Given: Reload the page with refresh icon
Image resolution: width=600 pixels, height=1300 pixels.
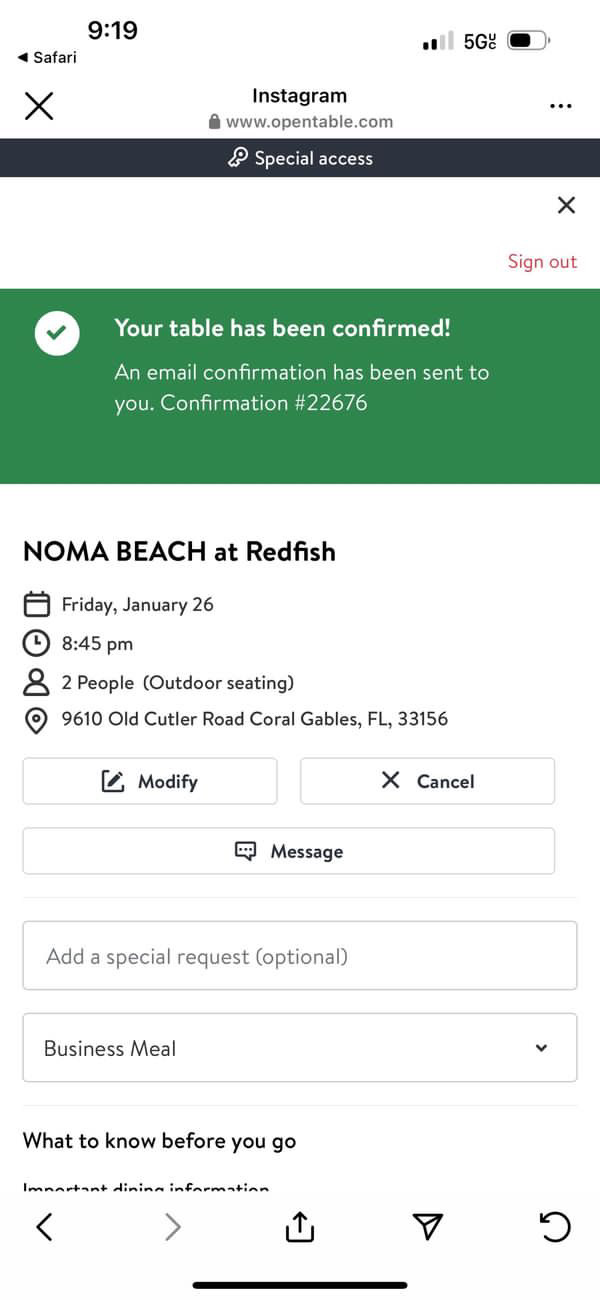Looking at the screenshot, I should pyautogui.click(x=556, y=1227).
